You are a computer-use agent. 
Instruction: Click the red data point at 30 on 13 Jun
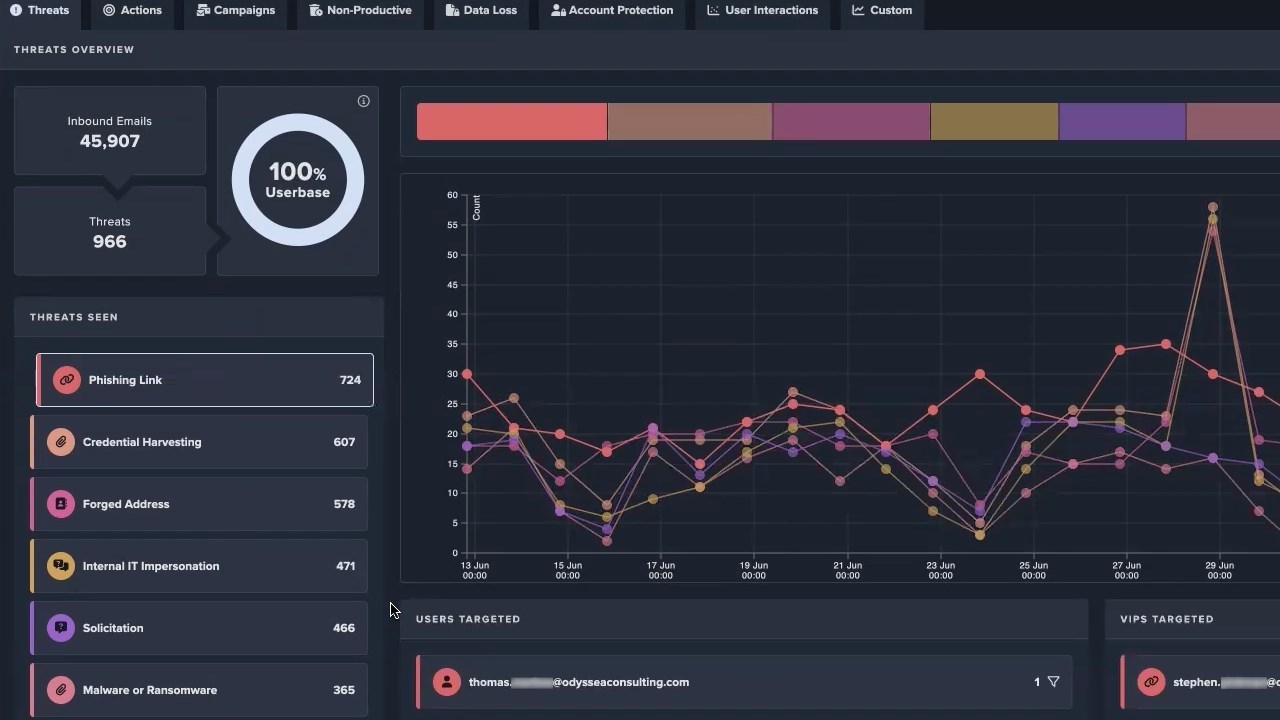pyautogui.click(x=467, y=374)
